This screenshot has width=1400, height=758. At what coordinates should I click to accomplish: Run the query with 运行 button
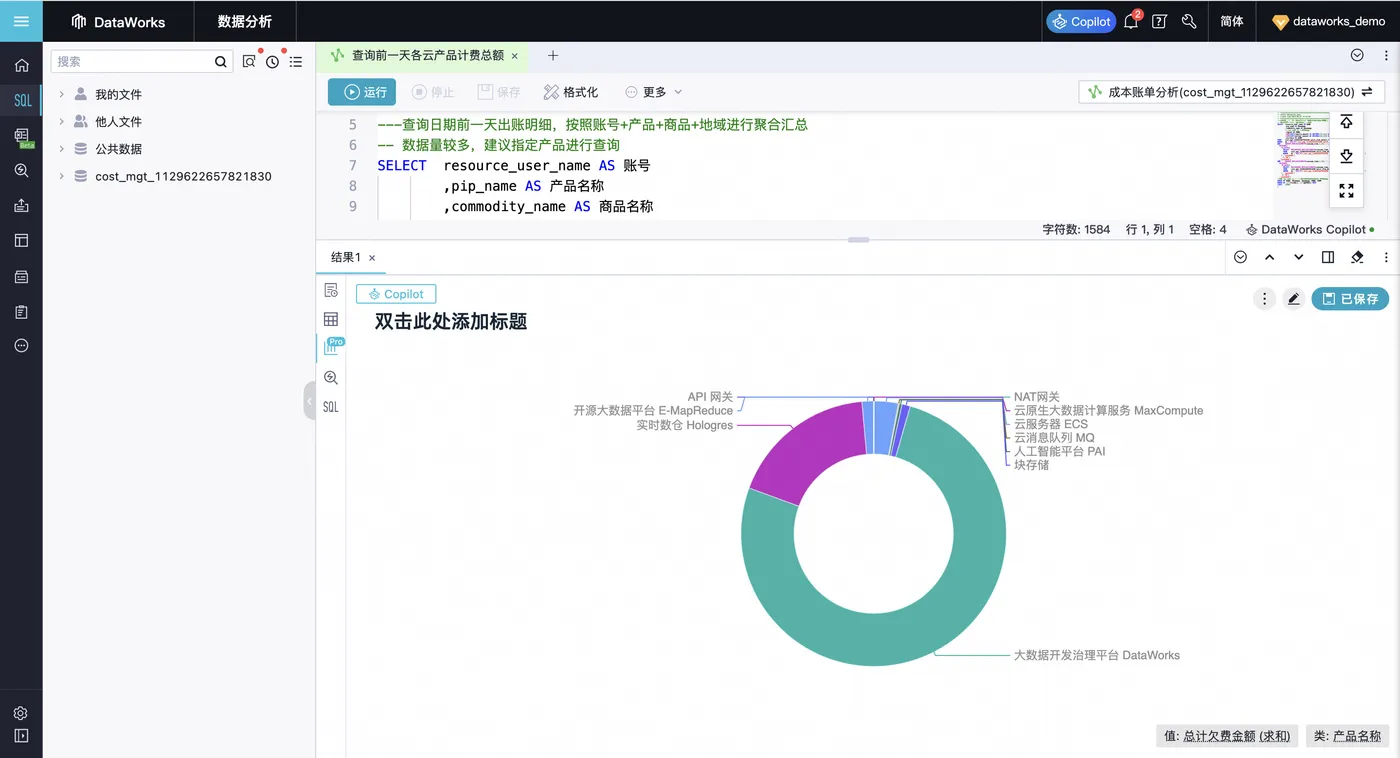click(x=362, y=92)
